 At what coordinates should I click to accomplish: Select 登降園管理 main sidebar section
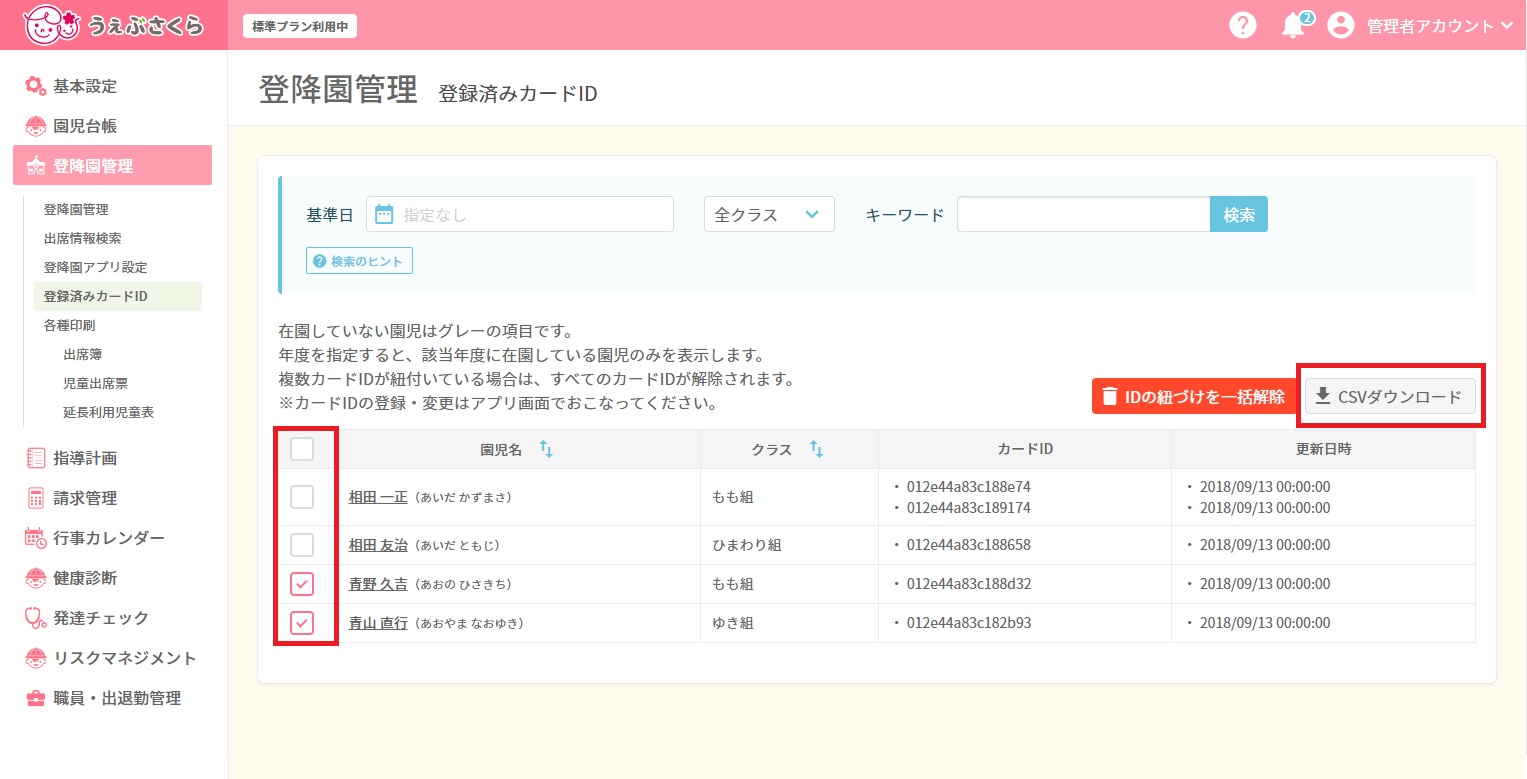(x=112, y=165)
